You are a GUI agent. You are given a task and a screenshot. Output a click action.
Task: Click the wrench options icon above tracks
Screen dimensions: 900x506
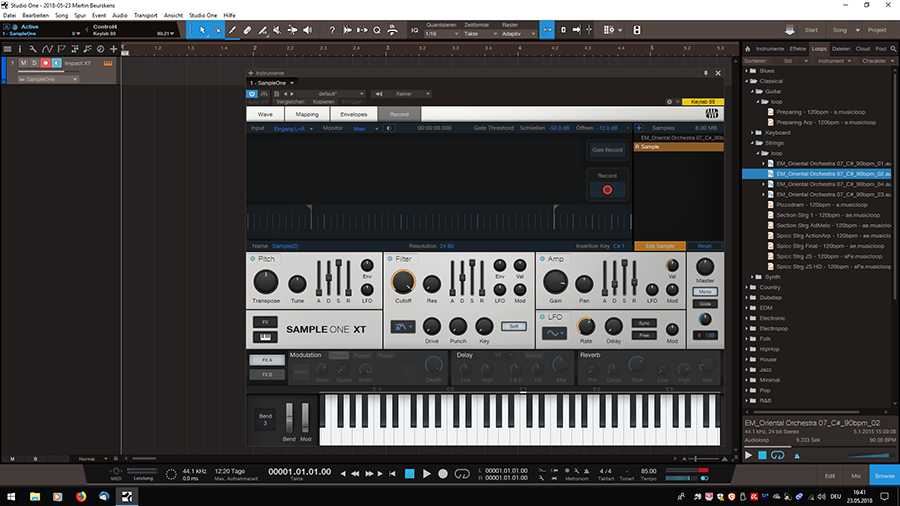[33, 49]
